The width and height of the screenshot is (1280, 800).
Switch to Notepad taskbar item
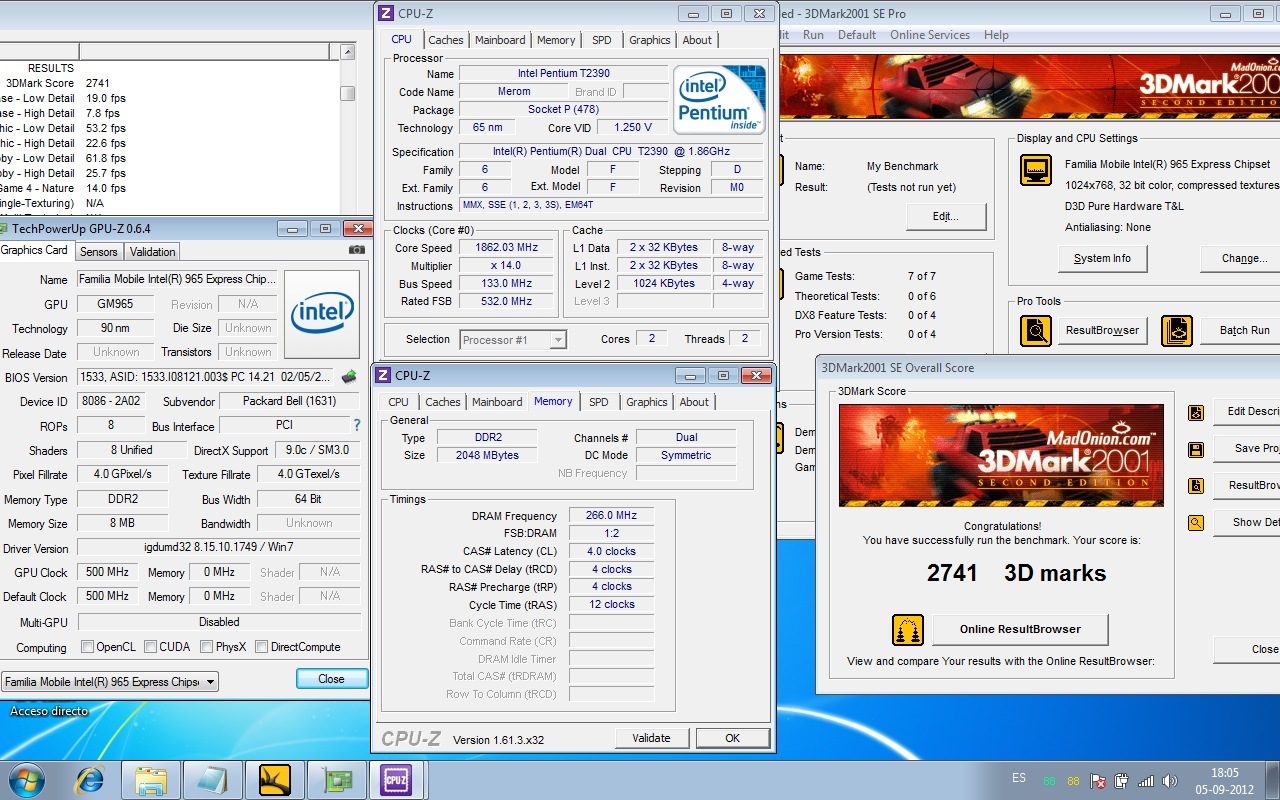tap(213, 780)
